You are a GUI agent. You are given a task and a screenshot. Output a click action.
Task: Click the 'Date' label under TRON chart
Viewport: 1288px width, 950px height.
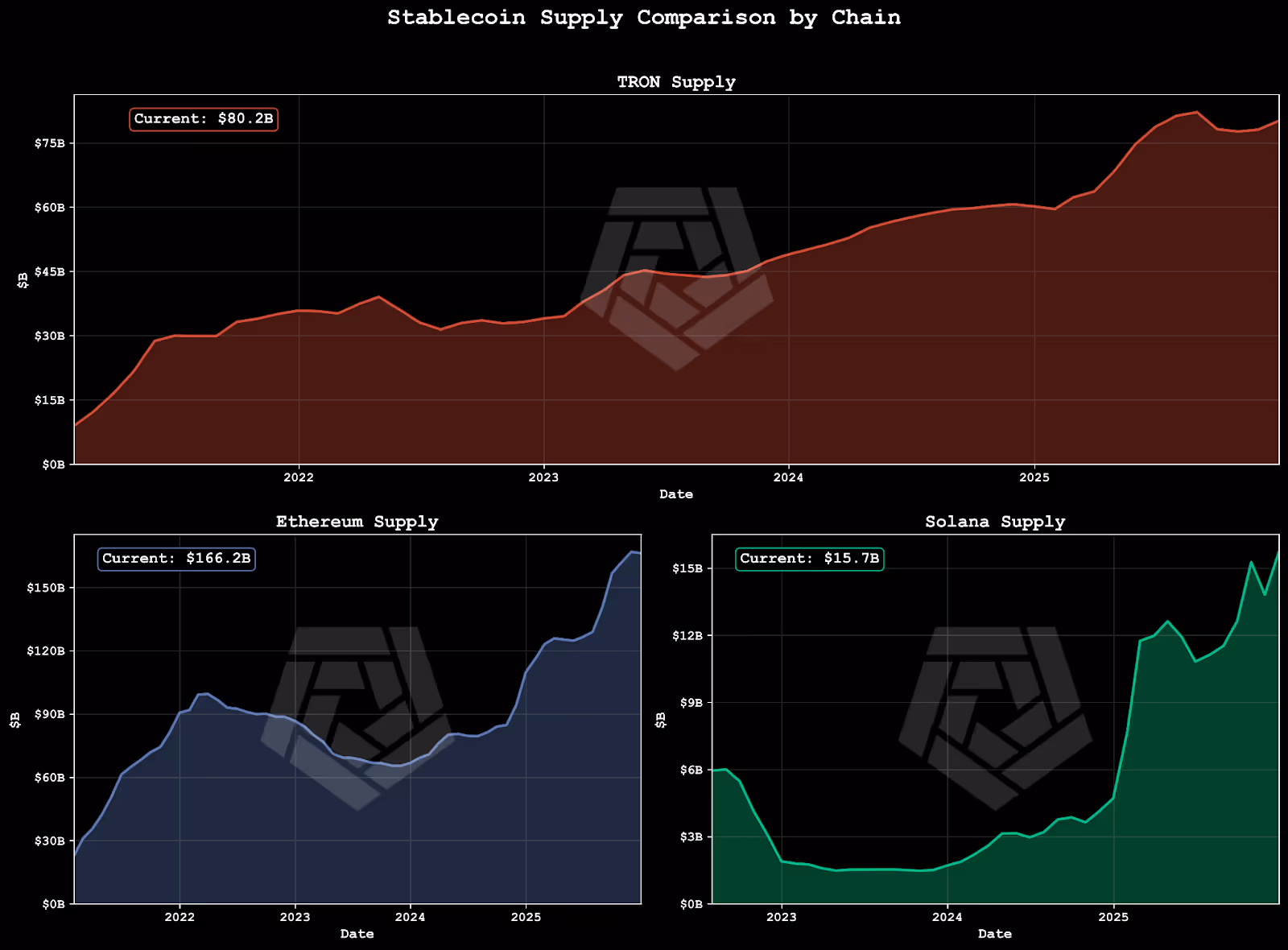(676, 494)
